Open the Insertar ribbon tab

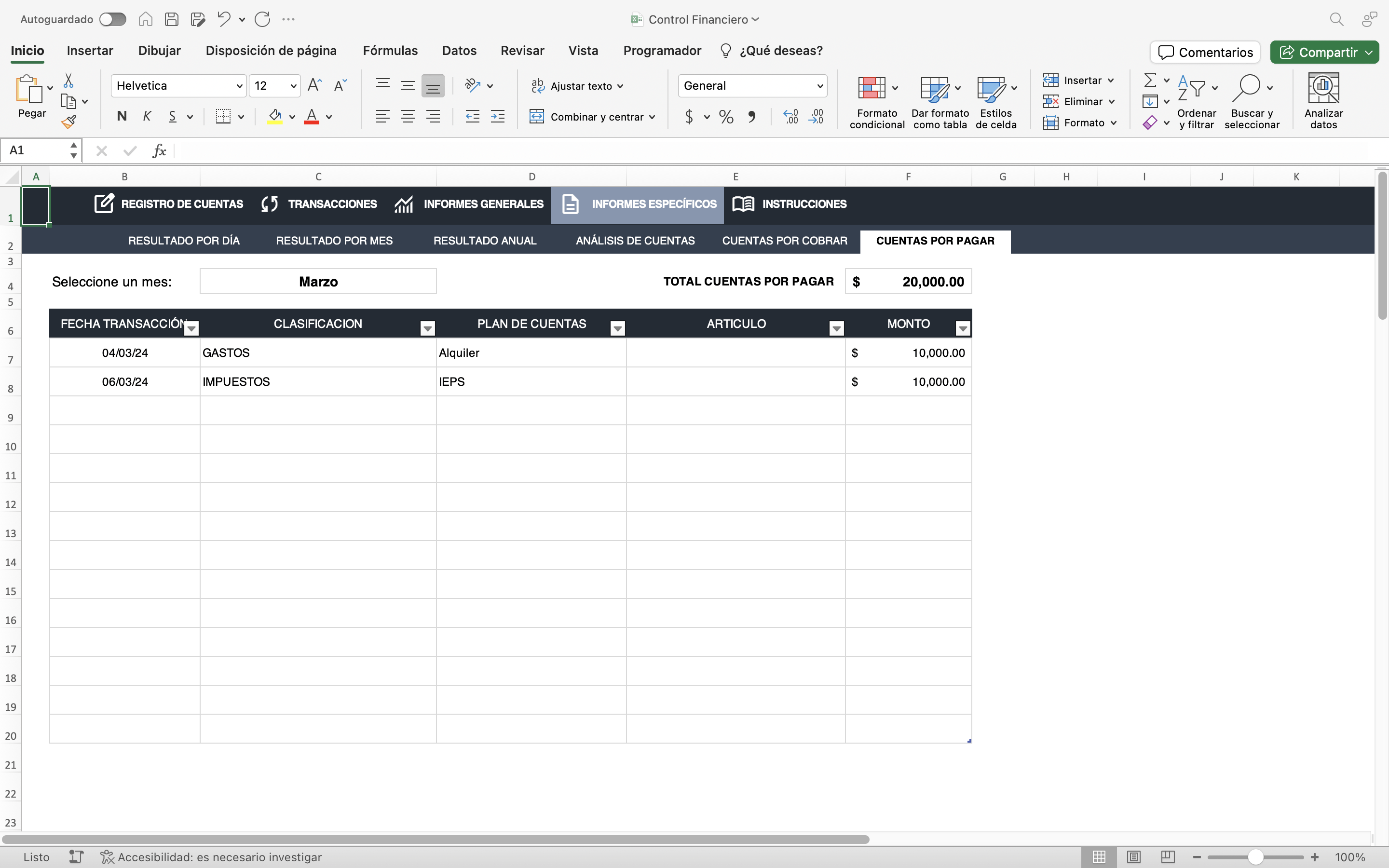click(90, 51)
